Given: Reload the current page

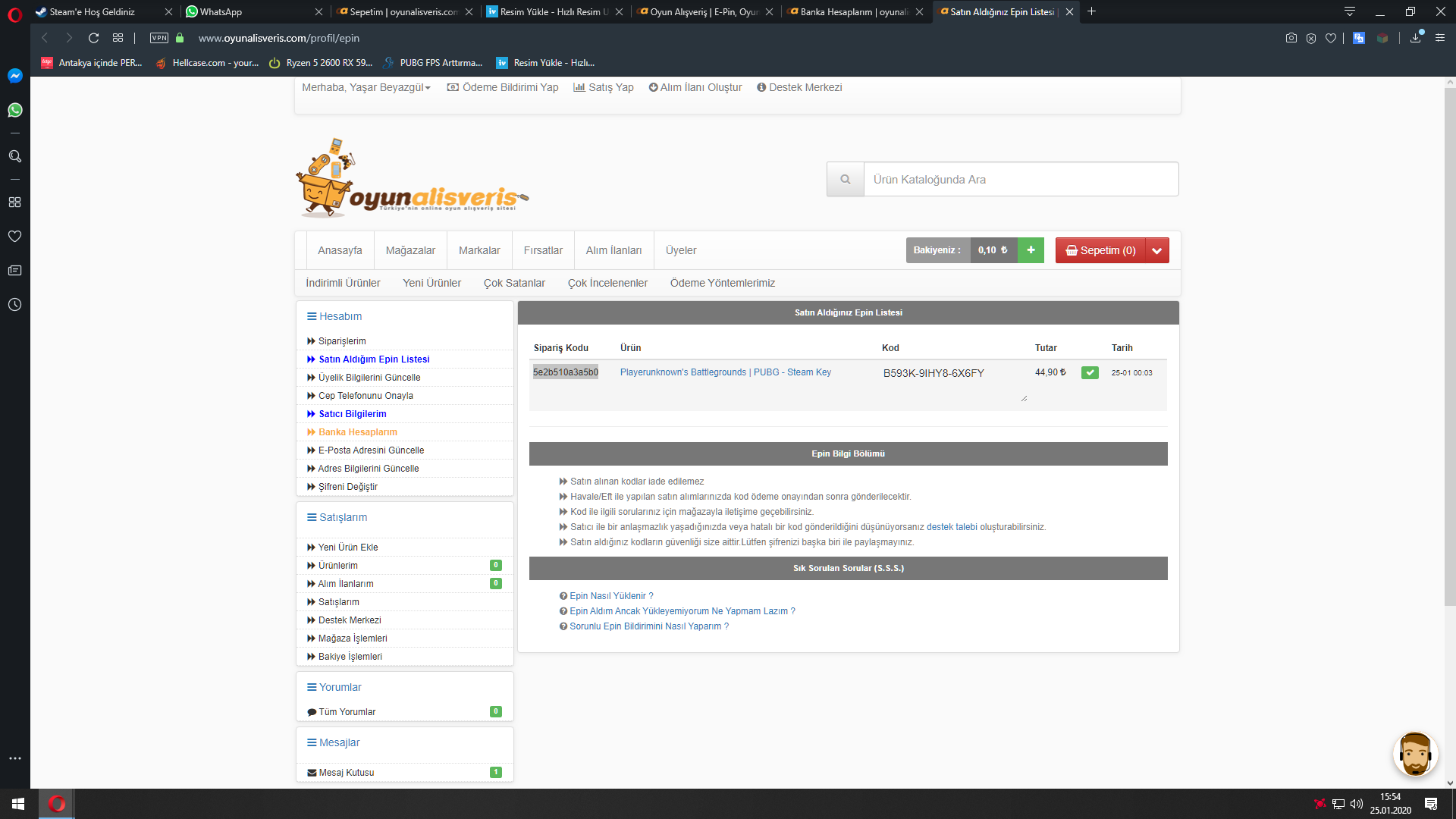Looking at the screenshot, I should (93, 38).
